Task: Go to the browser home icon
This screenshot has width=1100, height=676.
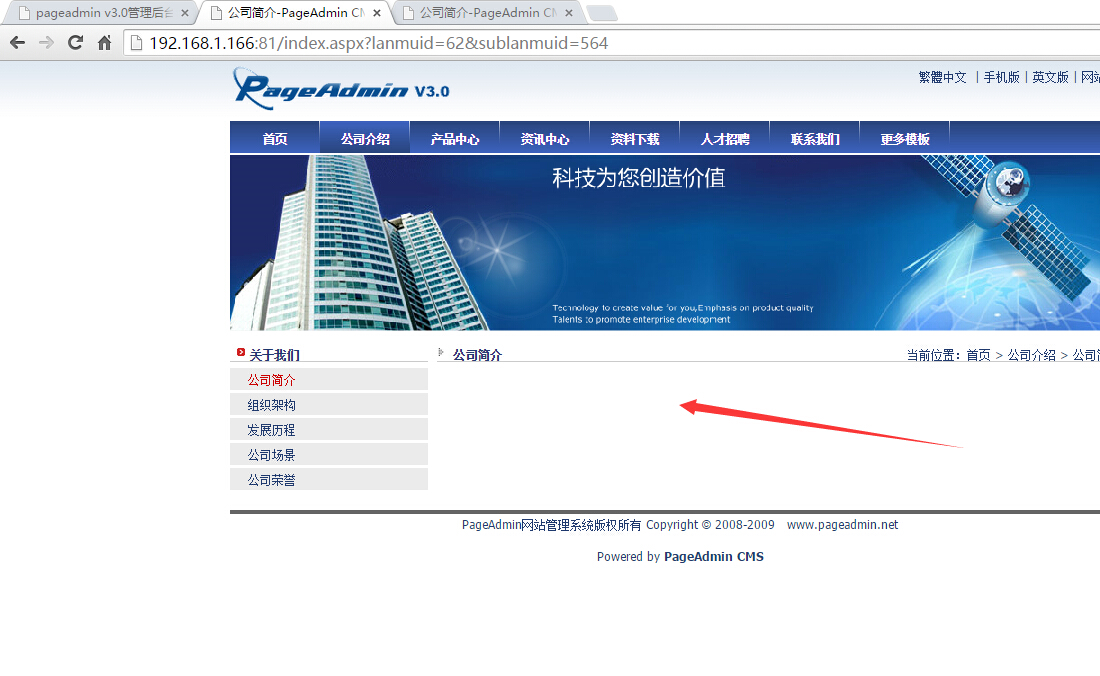Action: coord(104,43)
